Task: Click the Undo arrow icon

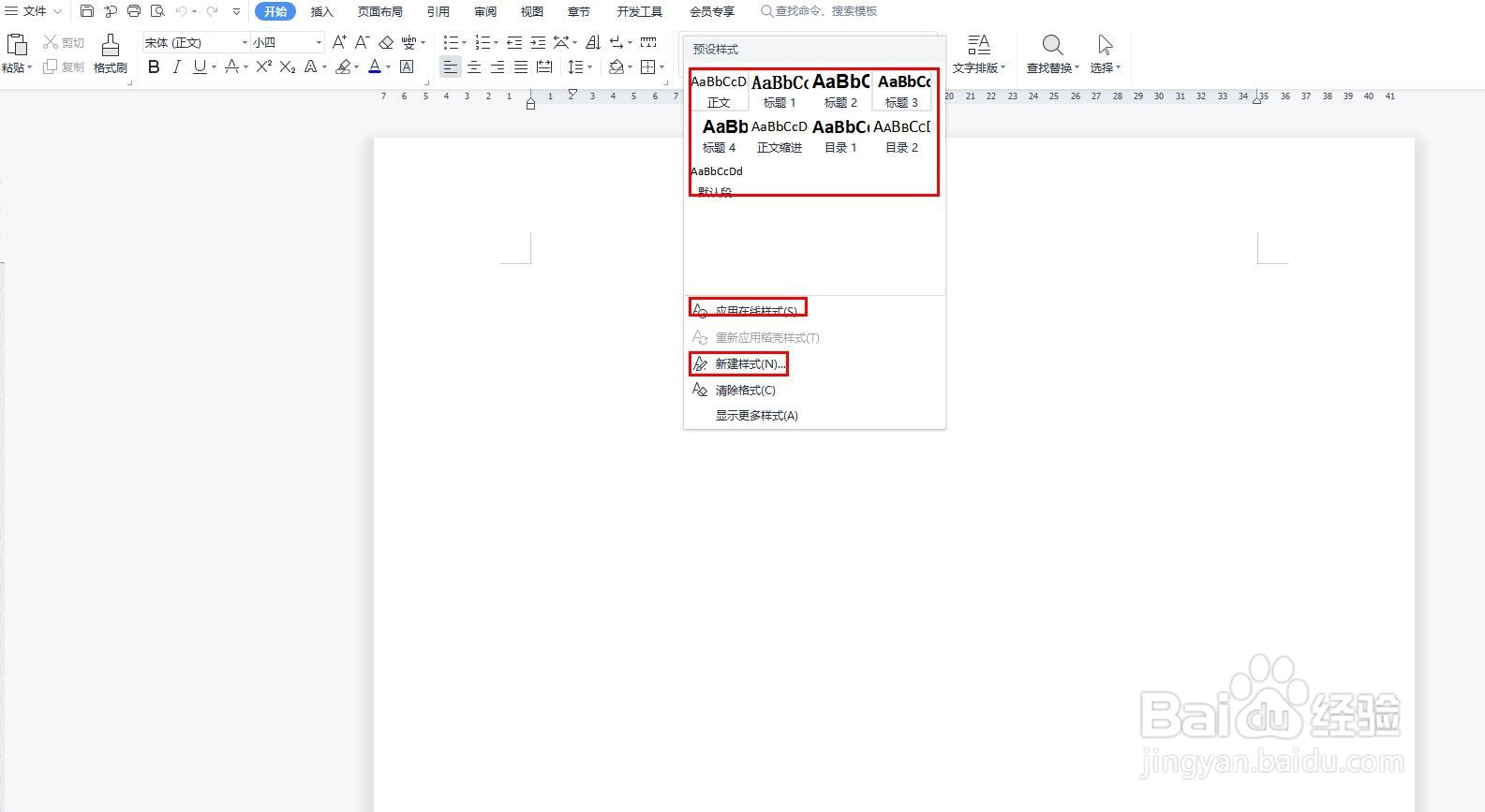Action: [181, 11]
